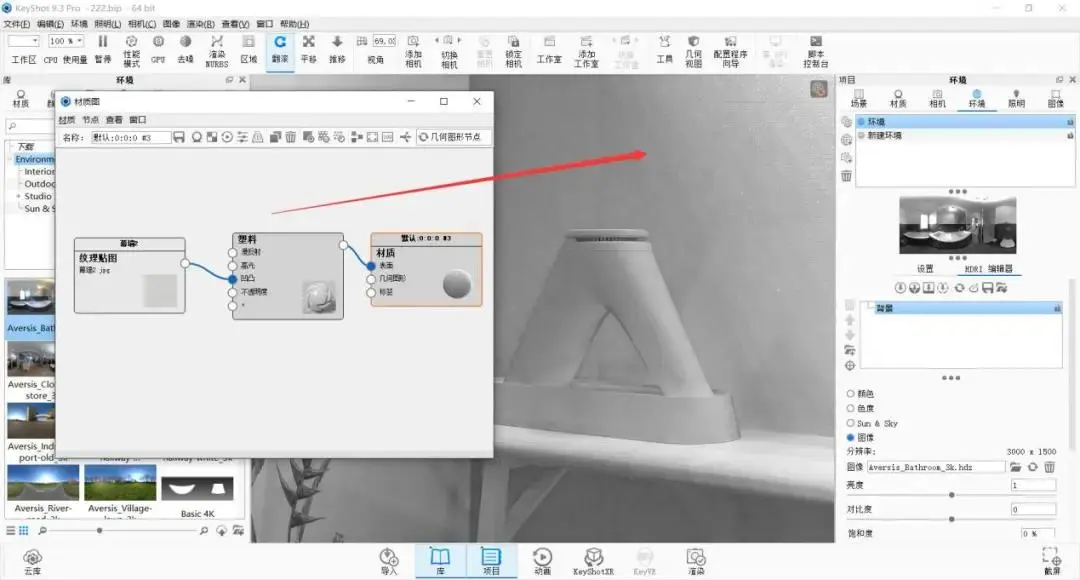
Task: Toggle lock on 环境 environment row
Action: point(1070,122)
